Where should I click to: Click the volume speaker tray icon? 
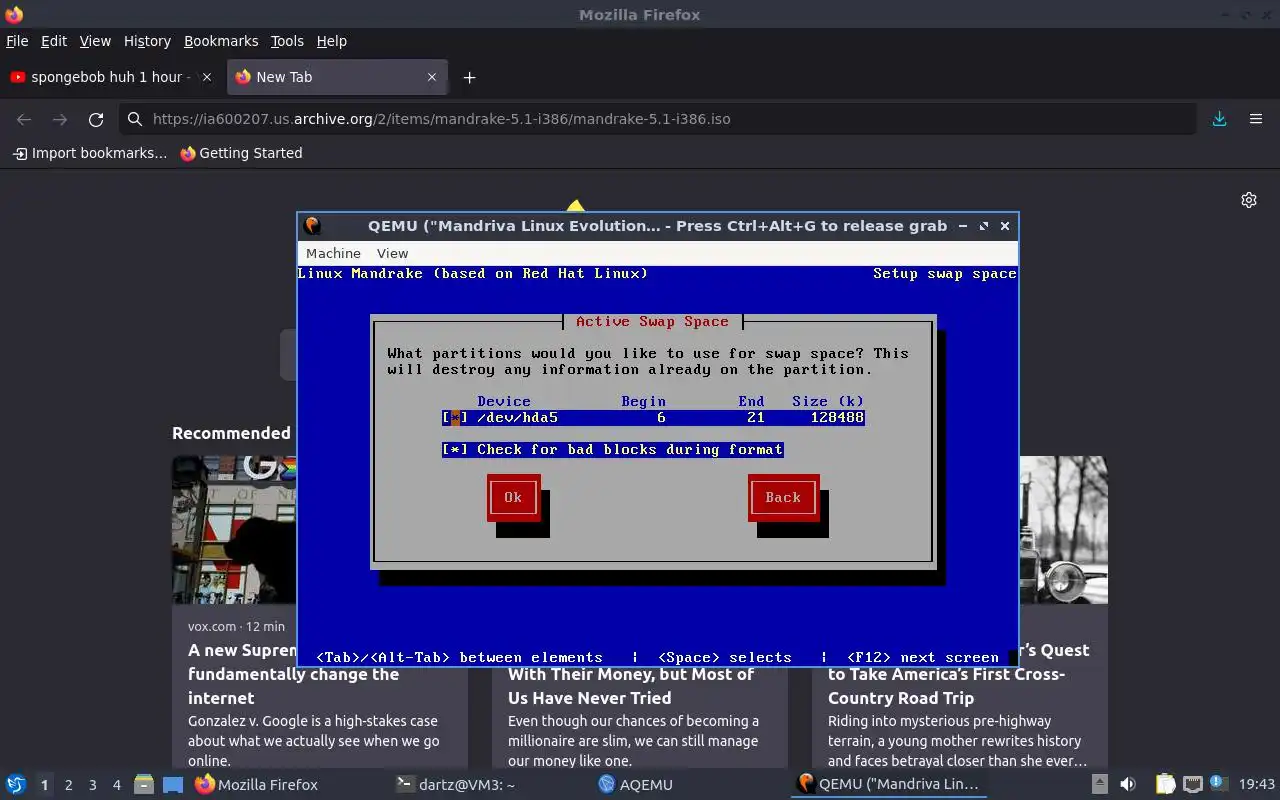[x=1127, y=785]
